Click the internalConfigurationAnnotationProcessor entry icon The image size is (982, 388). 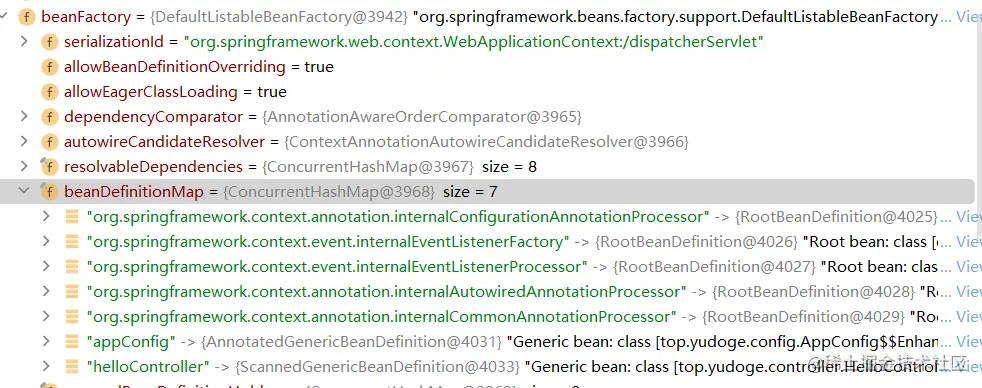72,217
